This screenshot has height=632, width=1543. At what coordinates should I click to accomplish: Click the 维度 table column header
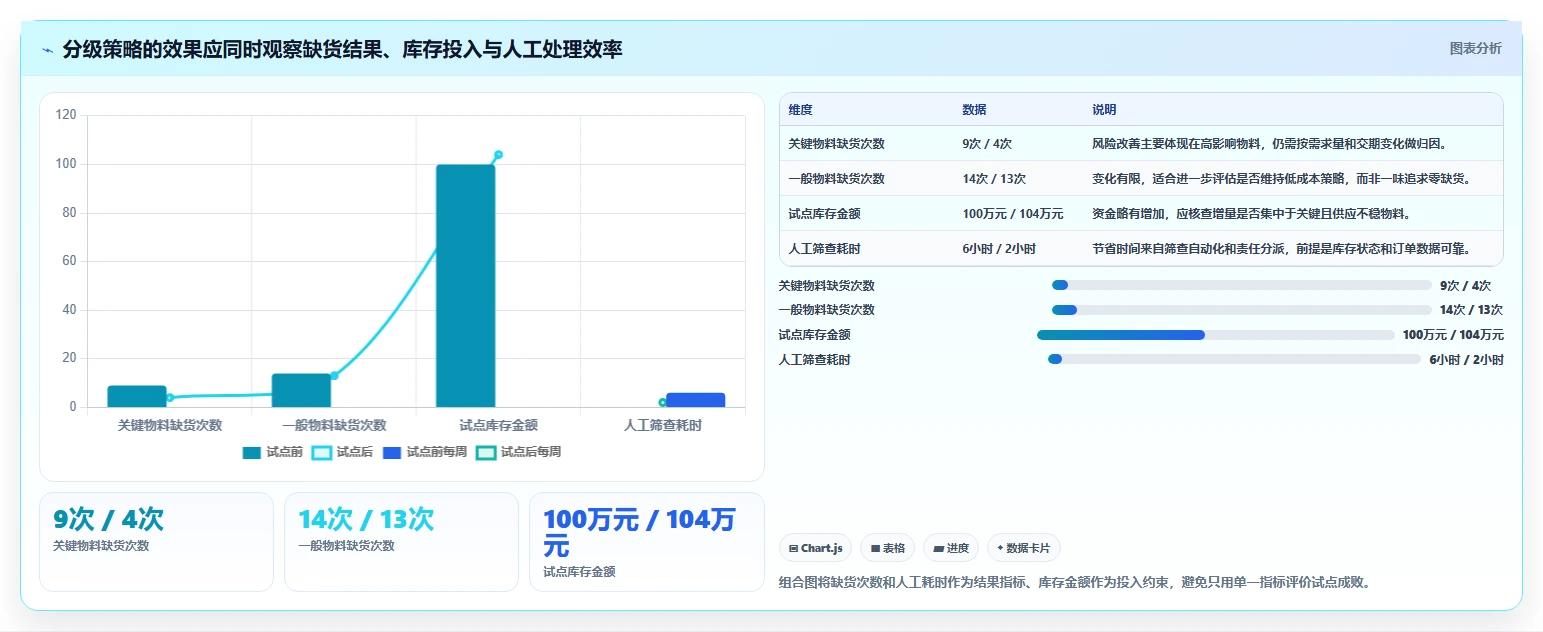pyautogui.click(x=801, y=110)
